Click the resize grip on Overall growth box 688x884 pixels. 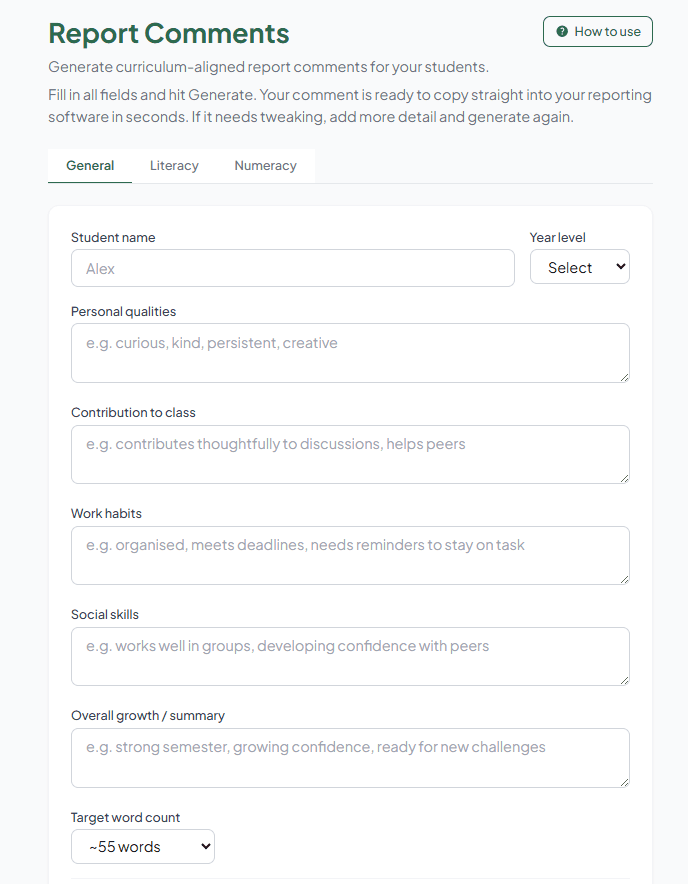pos(625,780)
